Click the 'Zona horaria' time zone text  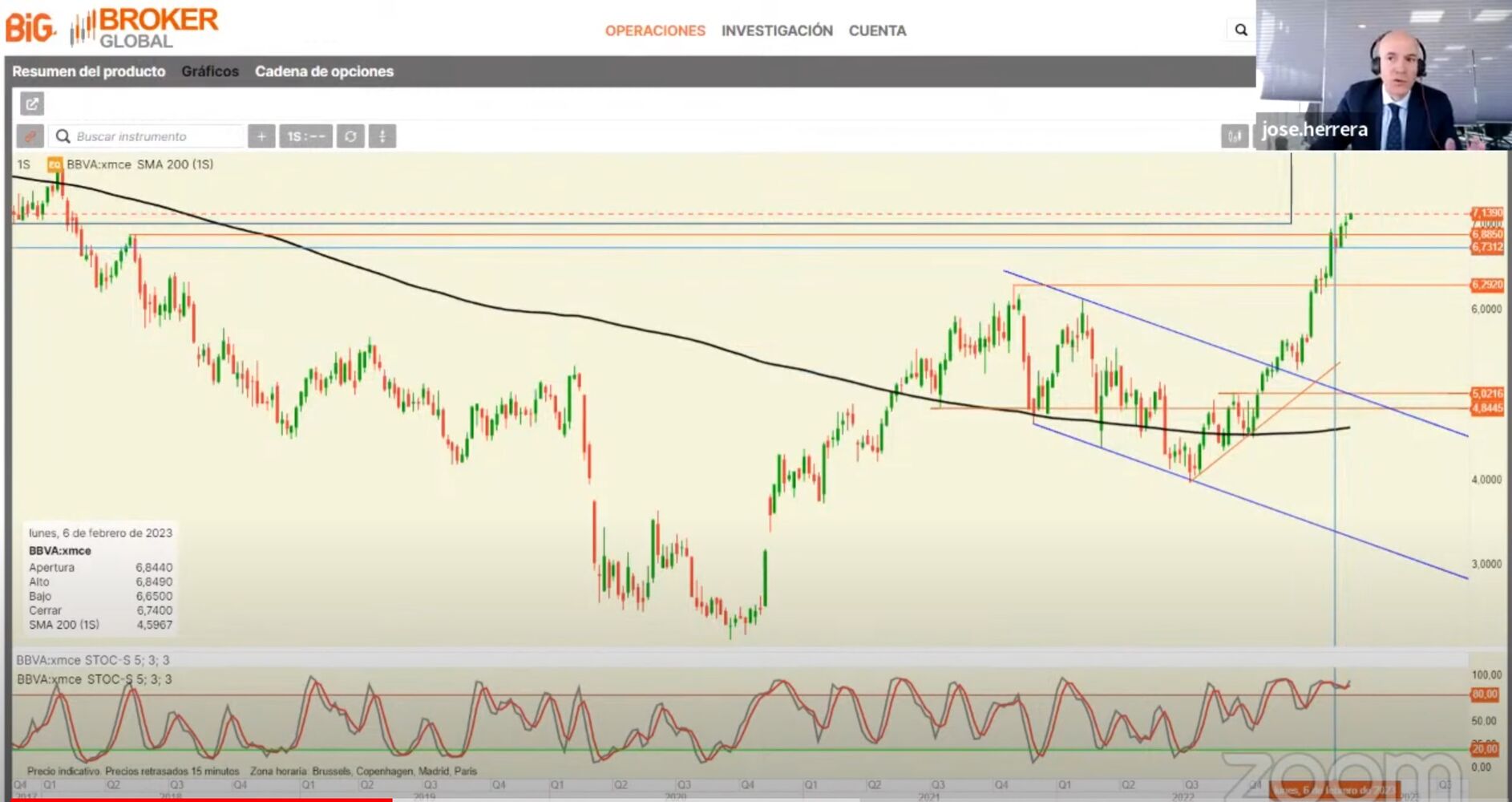tap(363, 772)
